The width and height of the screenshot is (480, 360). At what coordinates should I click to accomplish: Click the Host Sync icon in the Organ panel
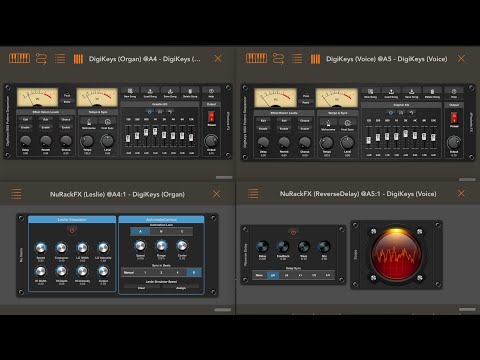click(107, 123)
